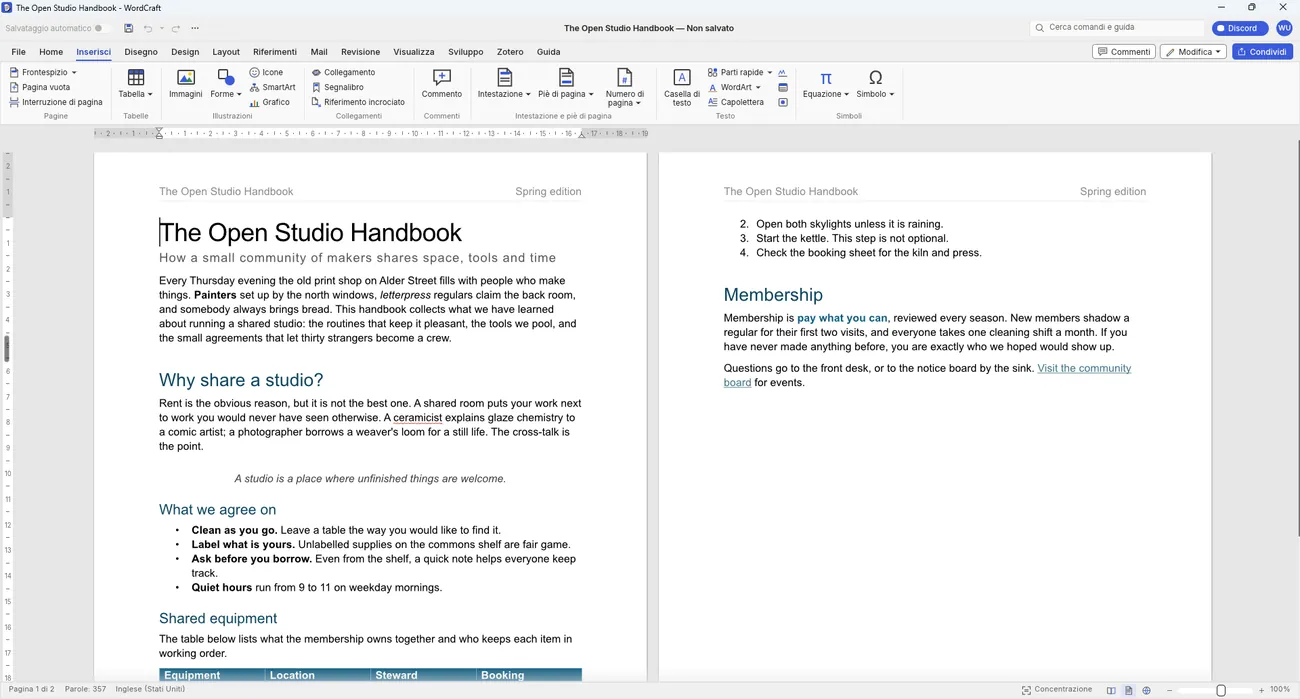
Task: Click the object icon in Testo group
Action: pyautogui.click(x=782, y=102)
